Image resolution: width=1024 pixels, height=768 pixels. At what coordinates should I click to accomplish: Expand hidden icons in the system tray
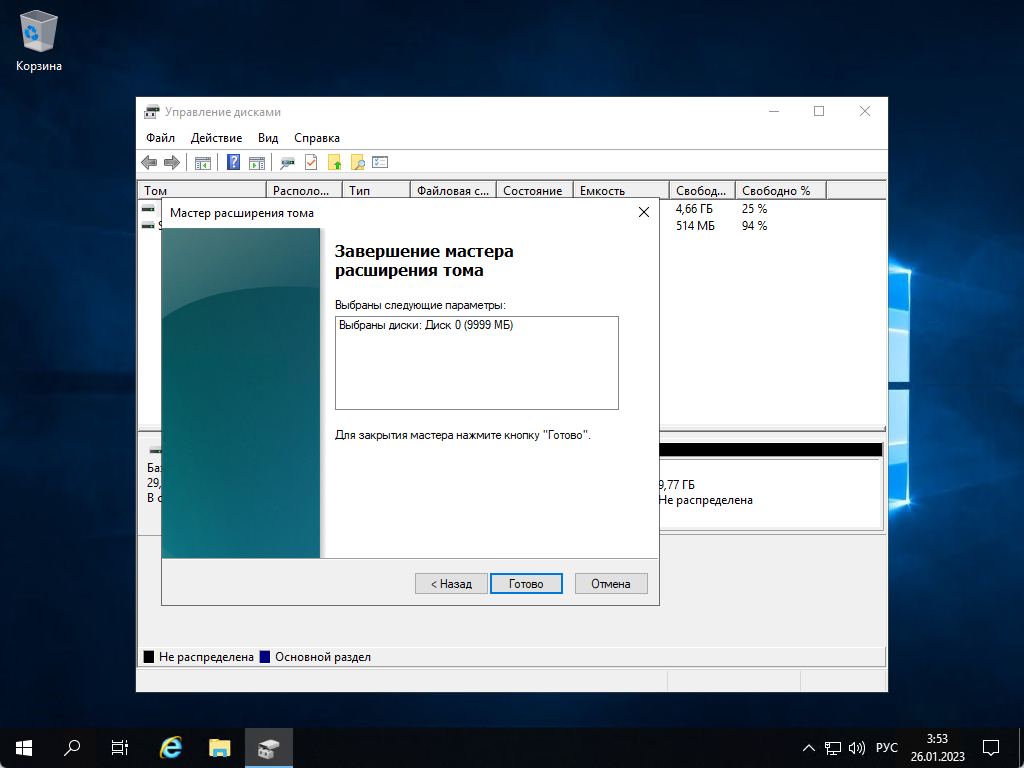point(807,747)
